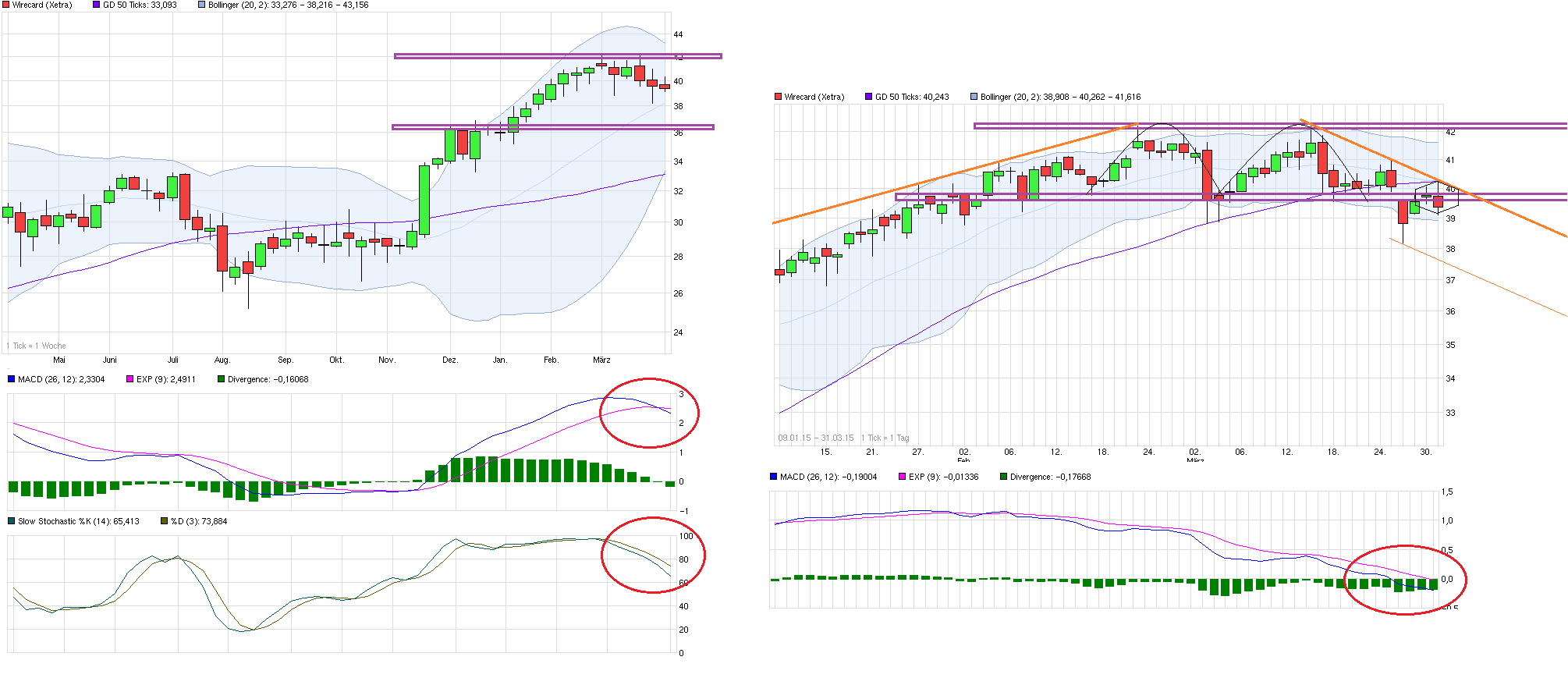Click GD 50 Ticks swatch showing 40,243

coord(868,97)
